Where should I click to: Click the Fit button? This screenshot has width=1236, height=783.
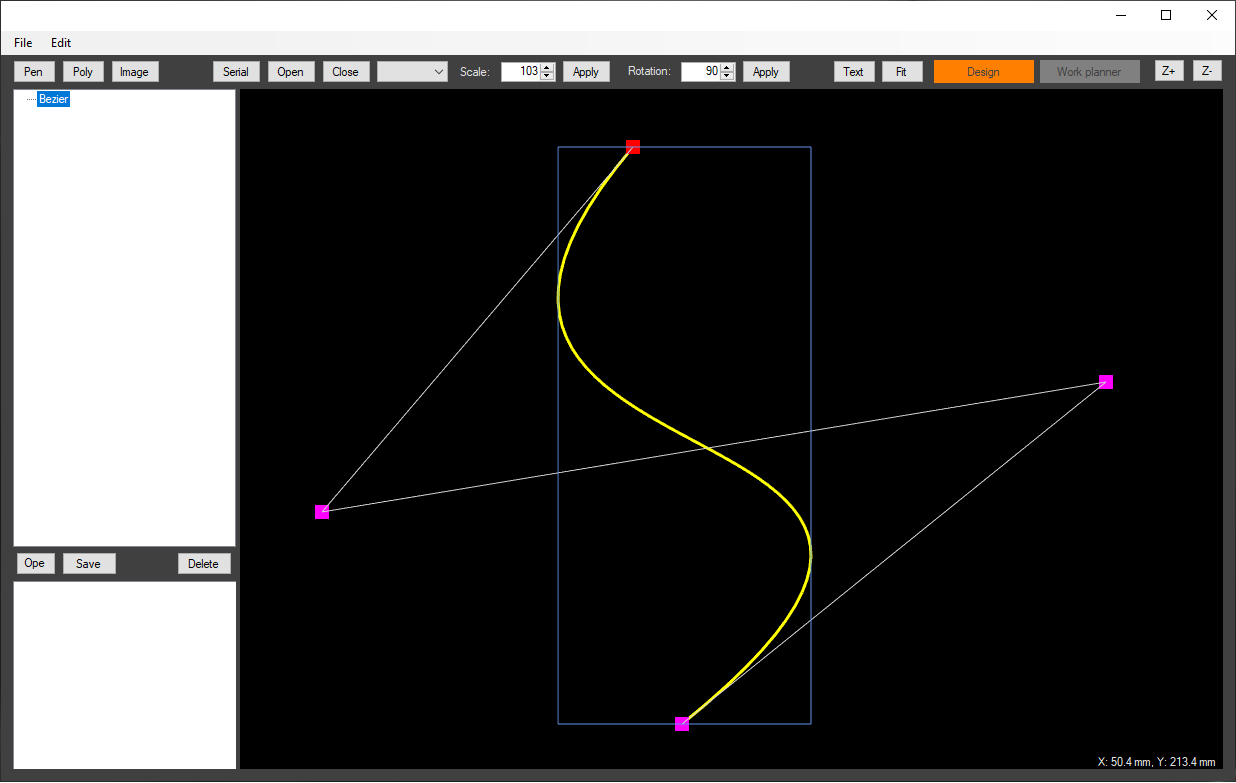coord(902,71)
